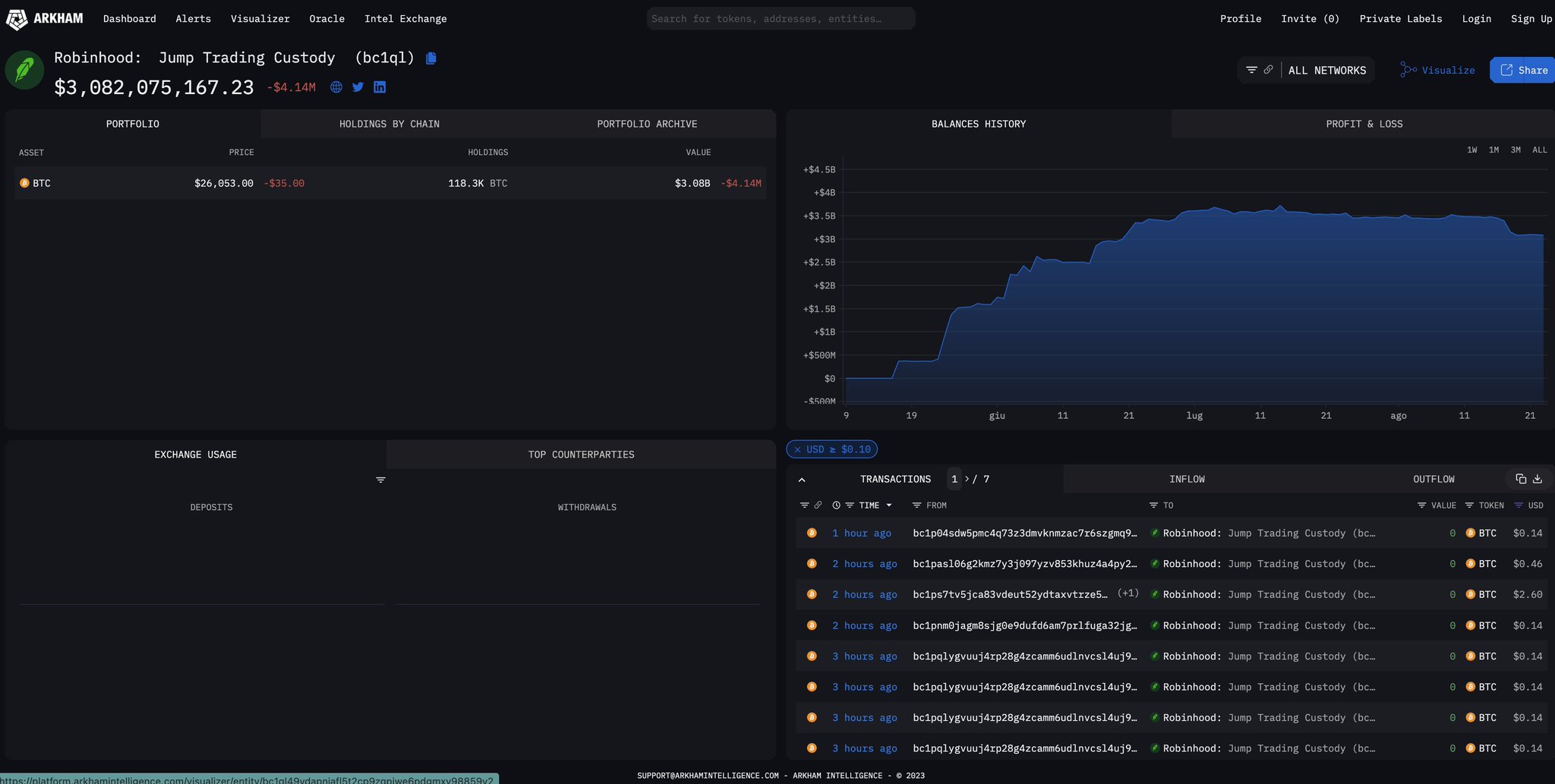Viewport: 1555px width, 784px height.
Task: Open the TIME column sort dropdown
Action: pos(889,505)
